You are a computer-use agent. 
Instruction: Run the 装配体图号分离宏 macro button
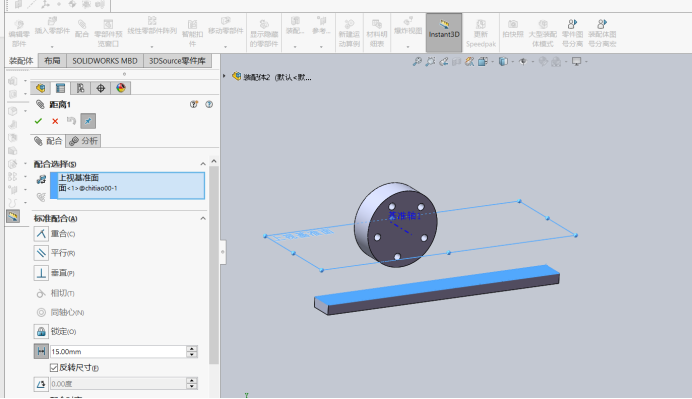[x=602, y=33]
